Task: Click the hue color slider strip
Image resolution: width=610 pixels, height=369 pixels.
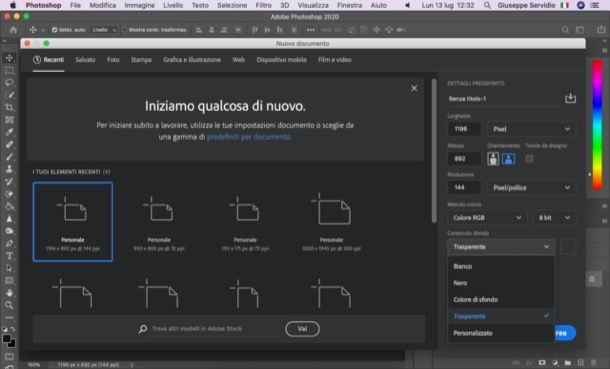Action: click(597, 125)
